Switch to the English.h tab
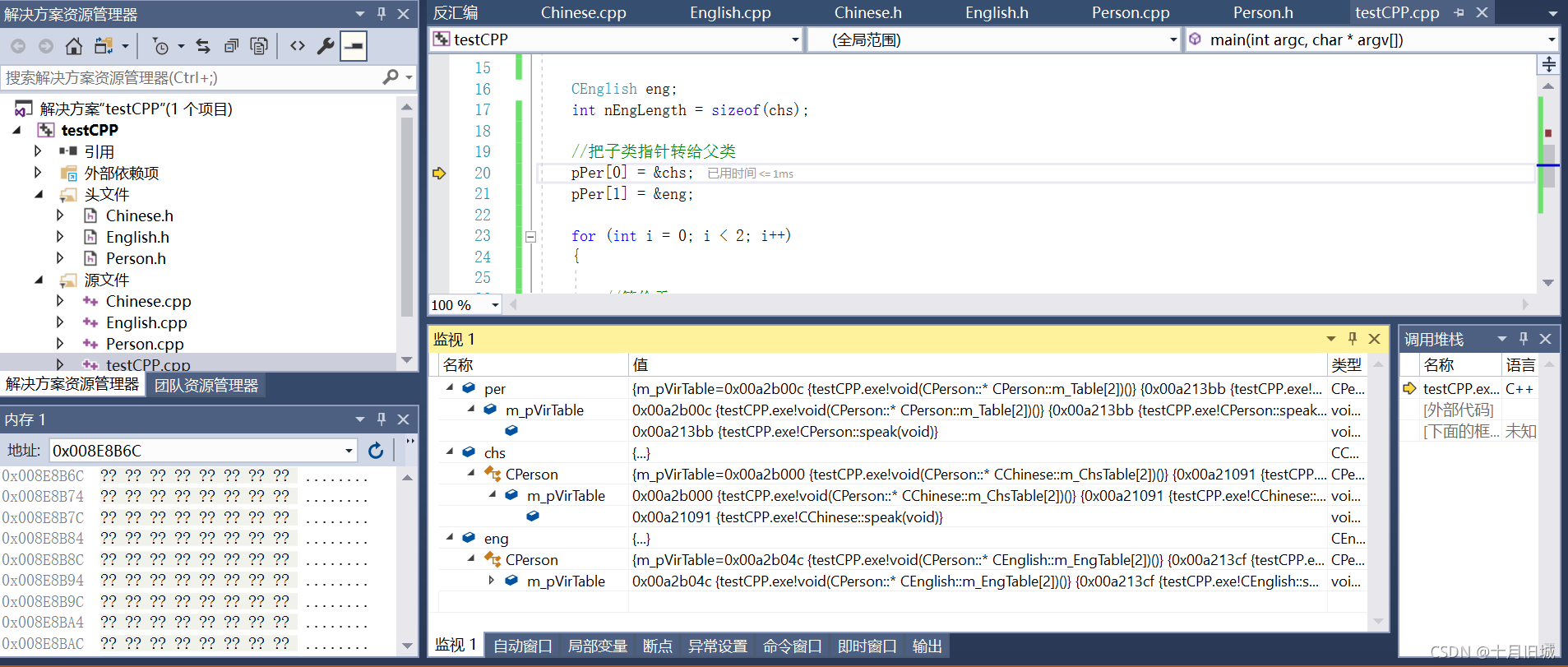The image size is (1568, 667). click(x=997, y=12)
